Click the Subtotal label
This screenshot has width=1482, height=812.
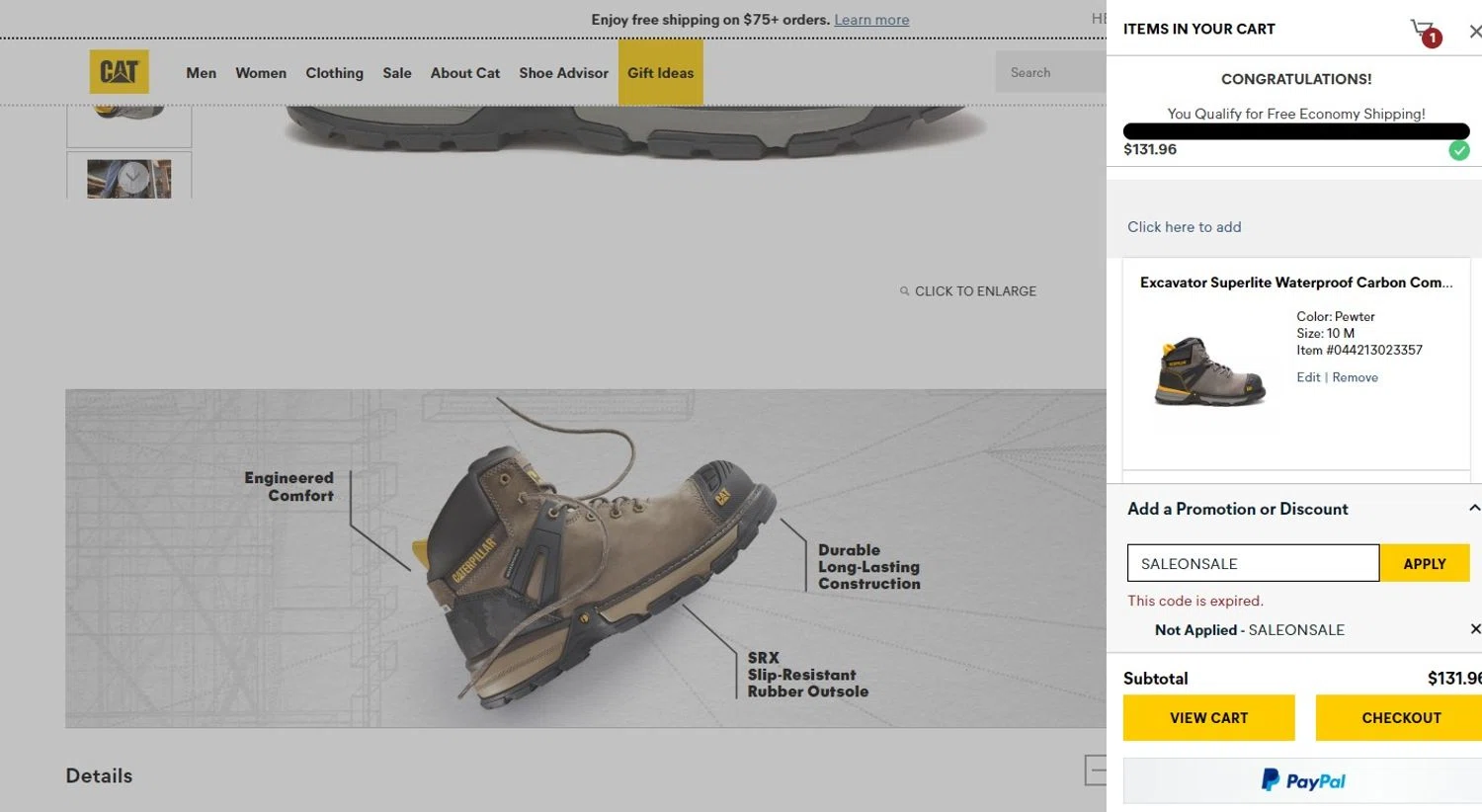click(x=1155, y=679)
